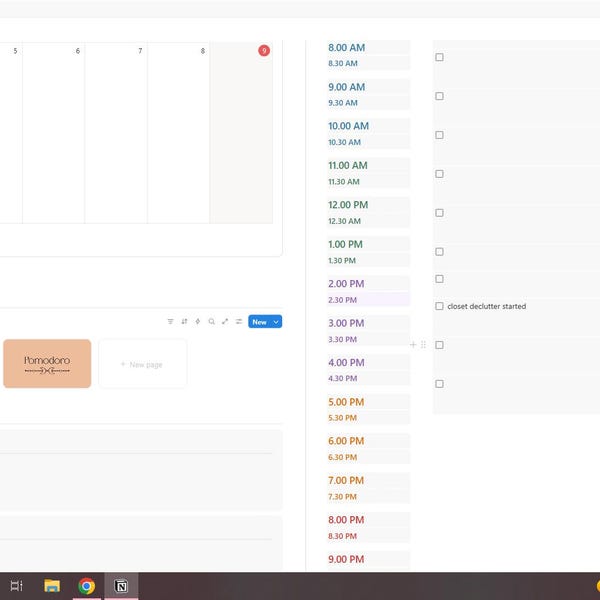Open the filter icon in database toolbar
This screenshot has width=600, height=600.
(x=170, y=321)
